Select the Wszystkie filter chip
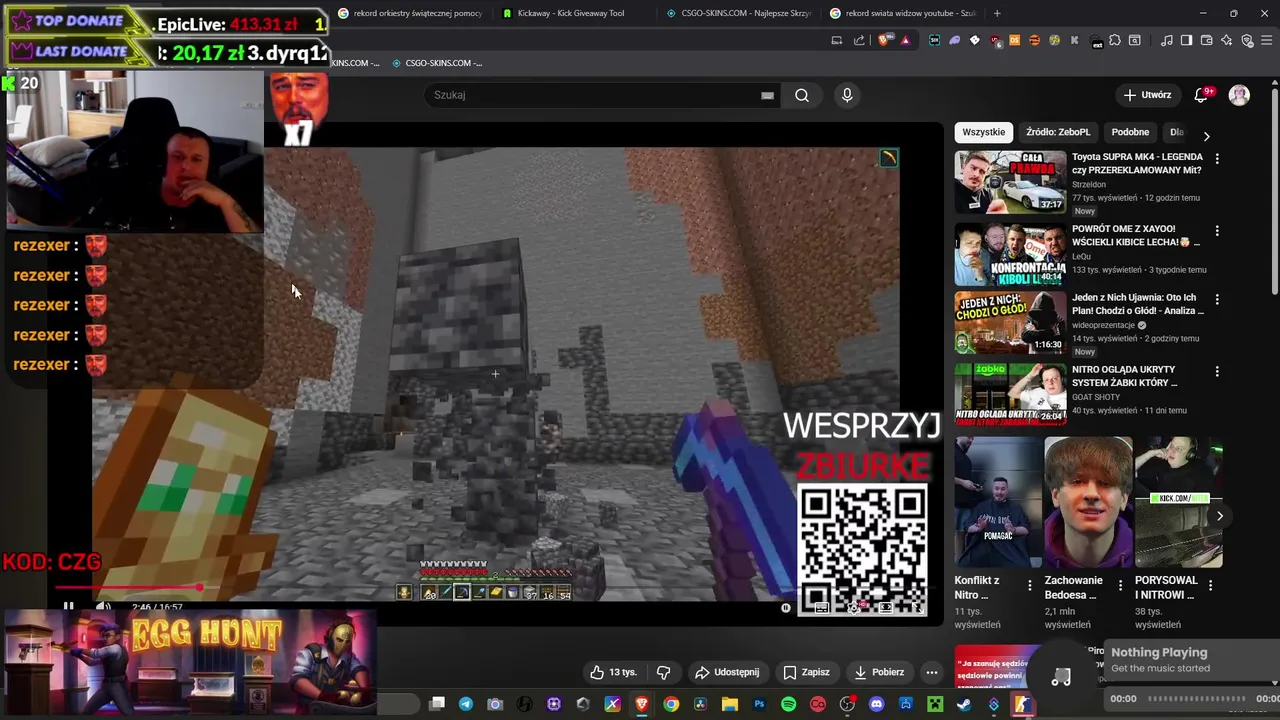The image size is (1280, 720). 984,132
